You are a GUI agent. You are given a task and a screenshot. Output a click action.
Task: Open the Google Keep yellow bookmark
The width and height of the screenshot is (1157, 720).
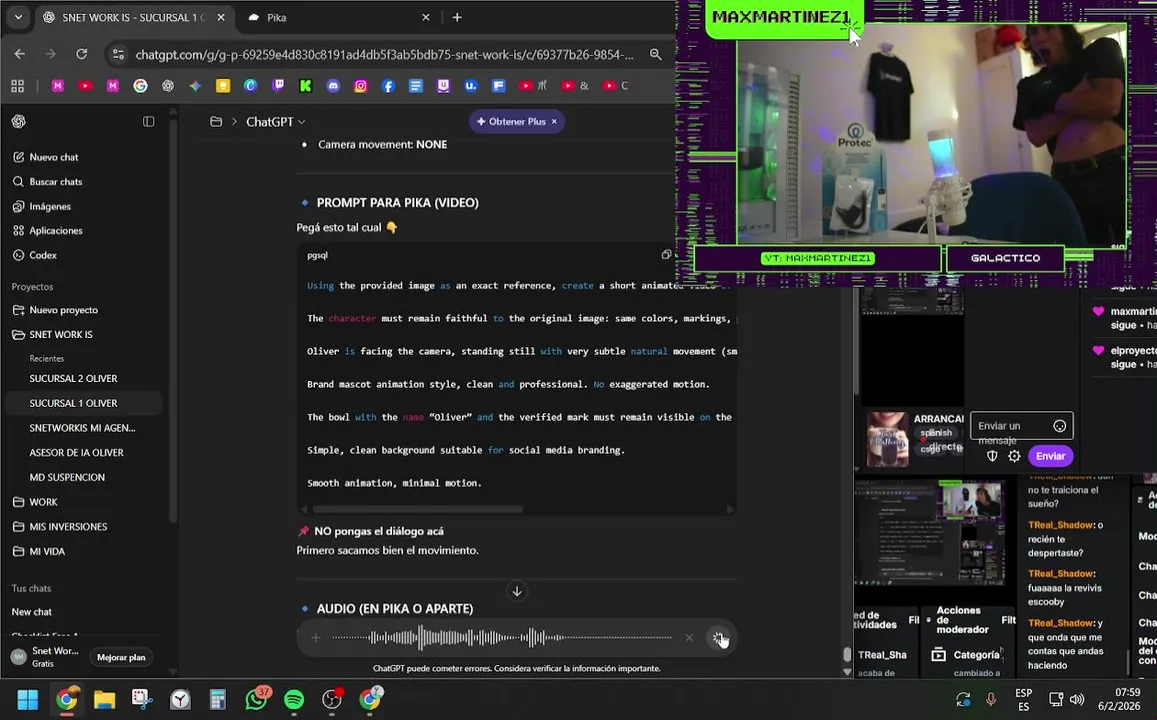point(223,86)
